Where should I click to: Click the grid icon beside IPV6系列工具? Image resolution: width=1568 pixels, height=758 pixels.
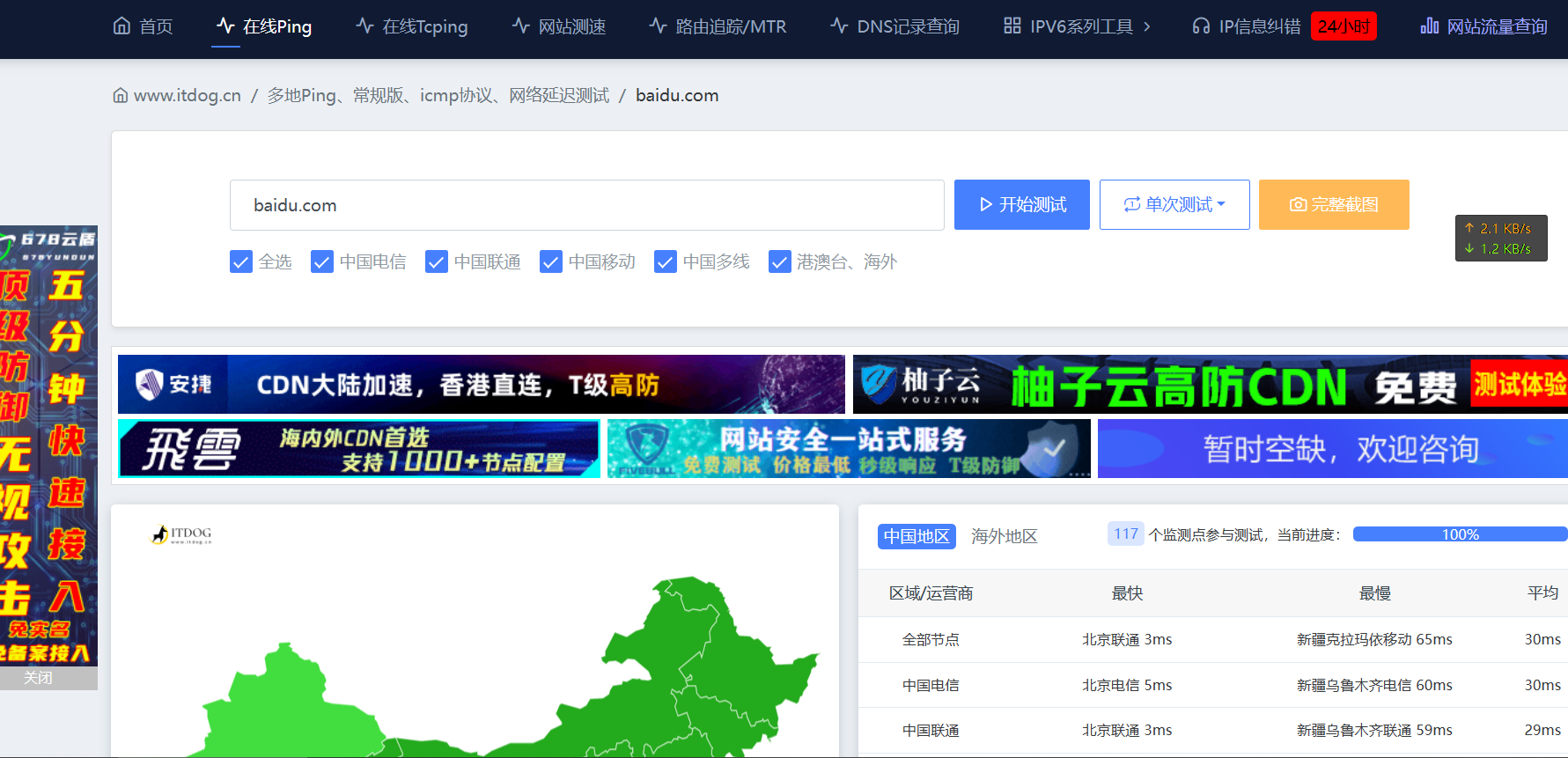pos(1012,26)
